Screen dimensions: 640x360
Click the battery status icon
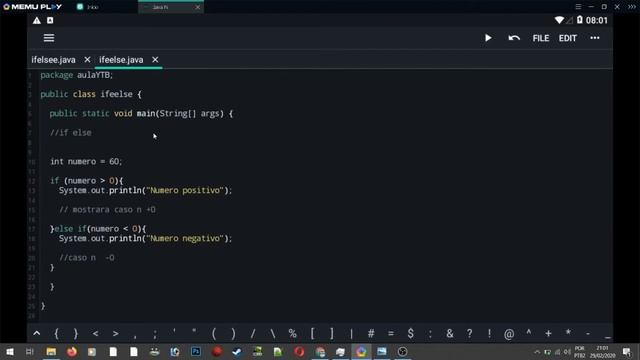(580, 20)
